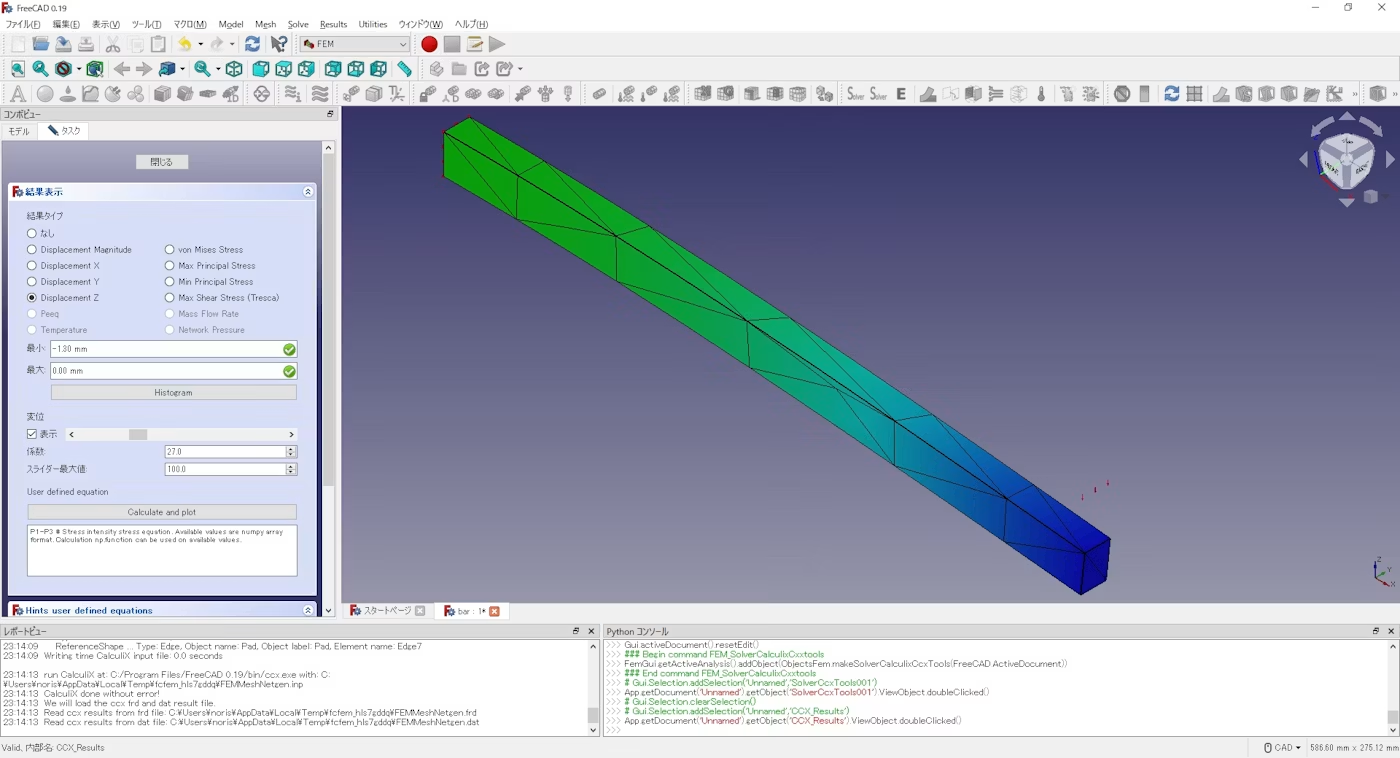Execute macro with play triangle icon
Image resolution: width=1400 pixels, height=758 pixels.
click(497, 44)
